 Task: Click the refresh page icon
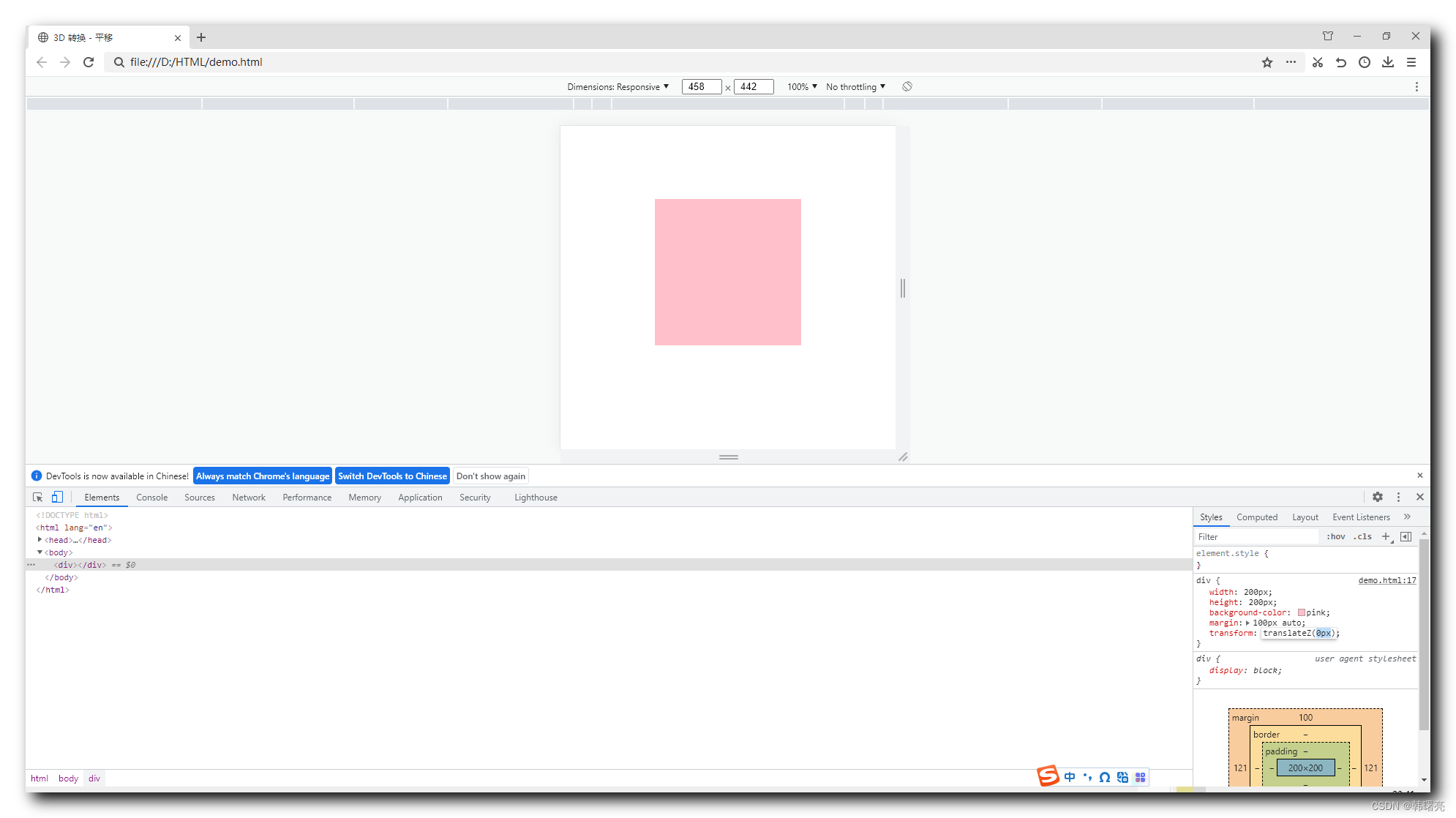(89, 62)
